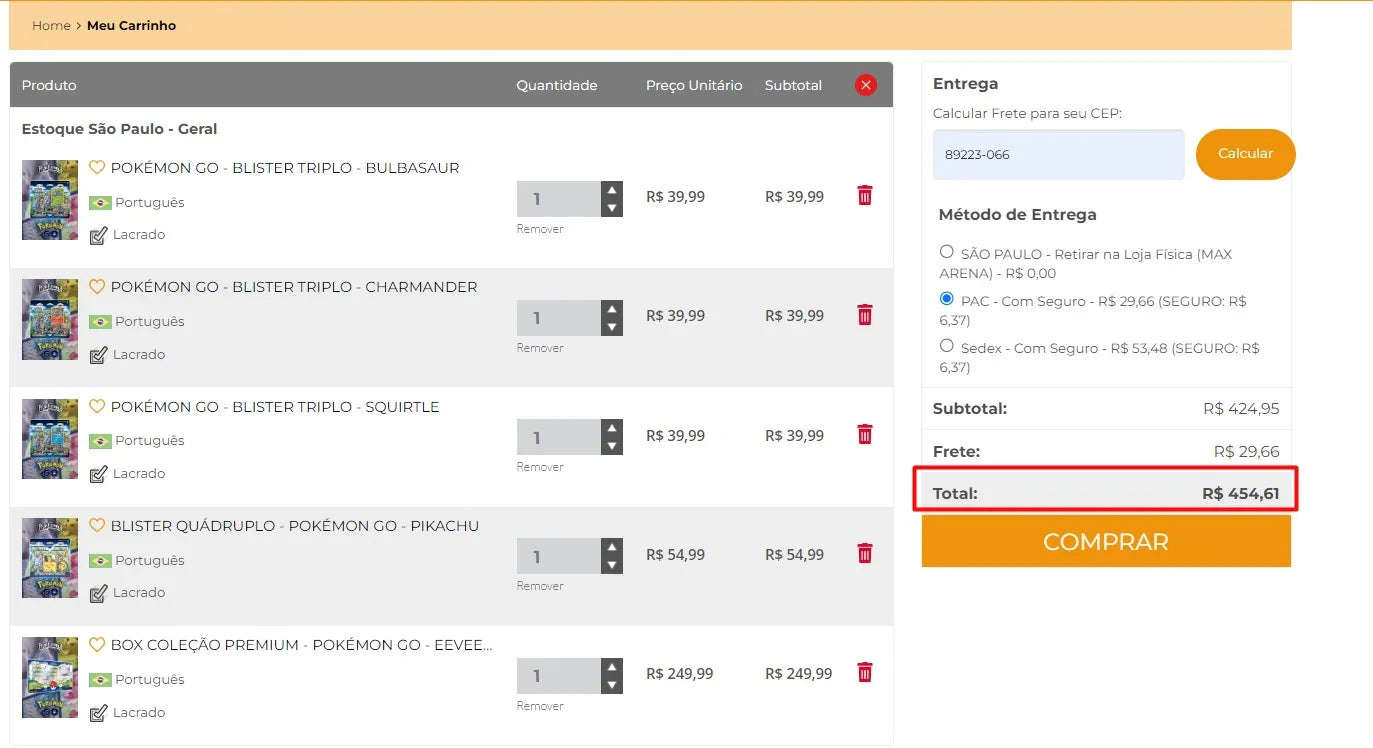The width and height of the screenshot is (1373, 748).
Task: Click Remover under Pikachu quantity
Action: tap(540, 586)
